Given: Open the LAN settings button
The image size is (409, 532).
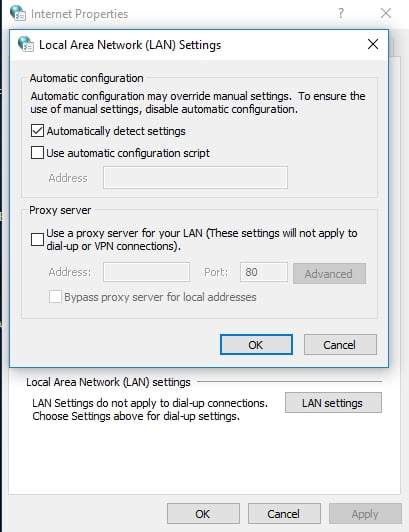Looking at the screenshot, I should [x=333, y=402].
